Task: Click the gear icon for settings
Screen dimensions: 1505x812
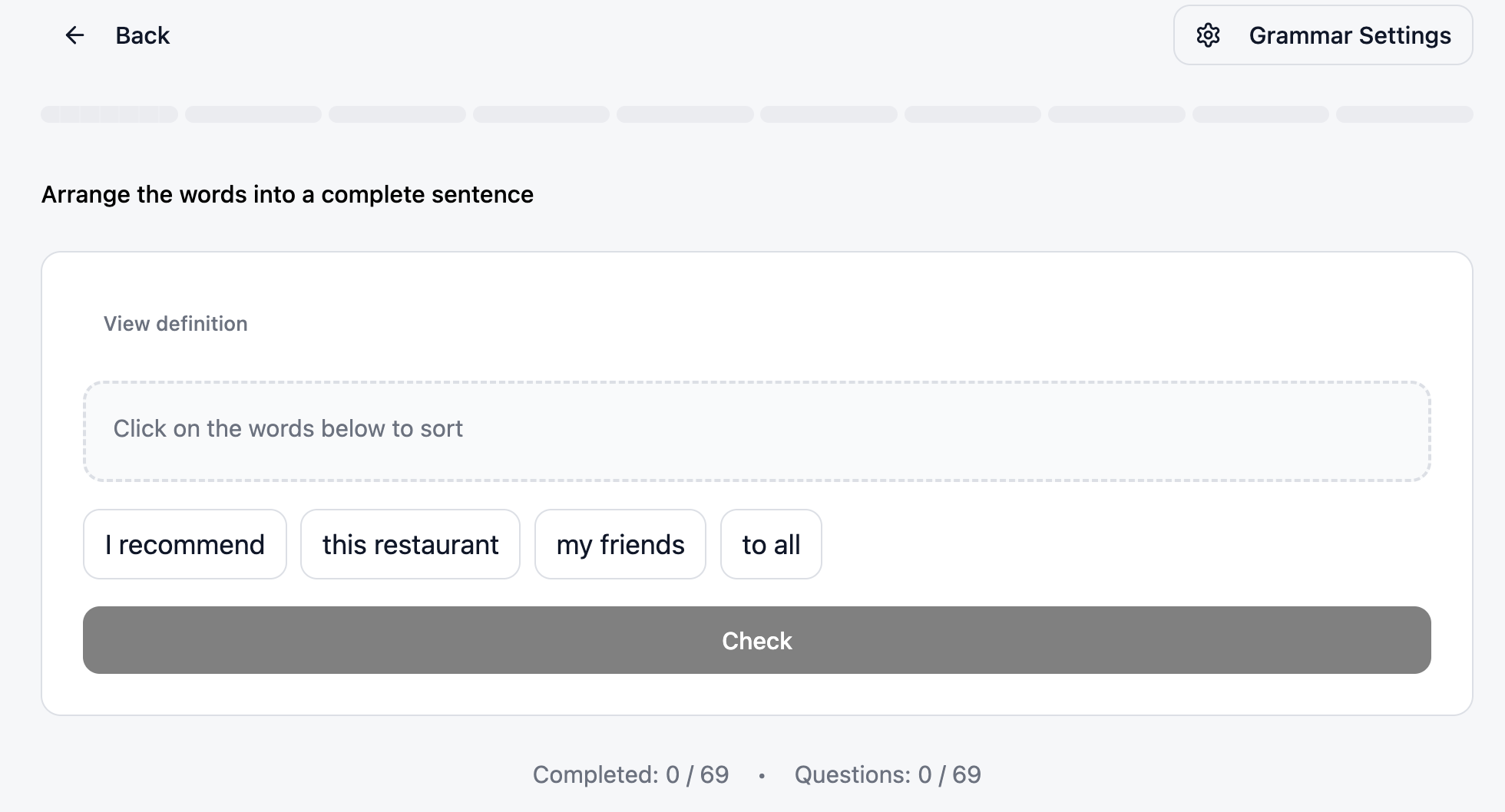Action: coord(1208,35)
